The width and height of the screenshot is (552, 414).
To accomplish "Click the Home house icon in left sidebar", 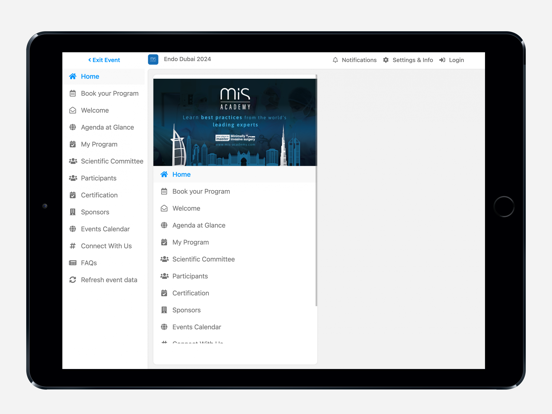I will (73, 76).
